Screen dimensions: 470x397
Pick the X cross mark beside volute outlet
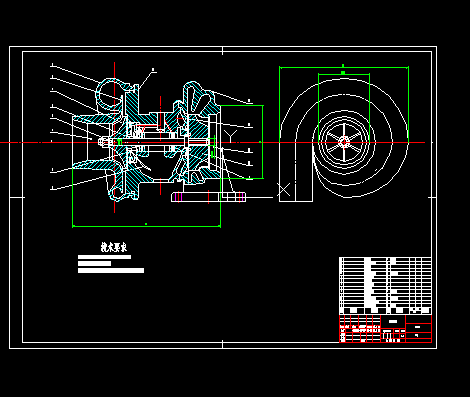pyautogui.click(x=284, y=190)
